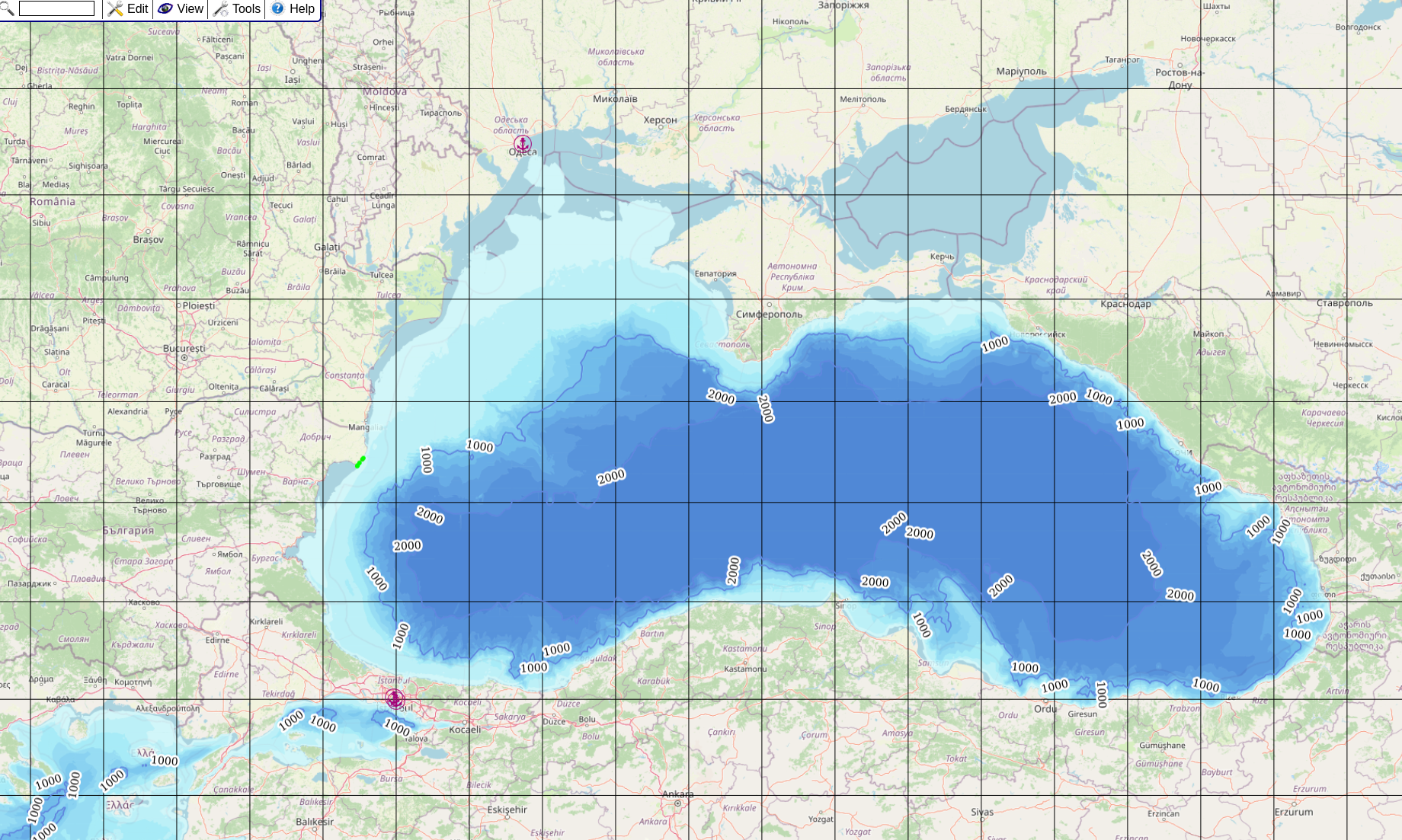Click the 'Маріуполь' city label
The height and width of the screenshot is (840, 1402).
pos(1021,72)
